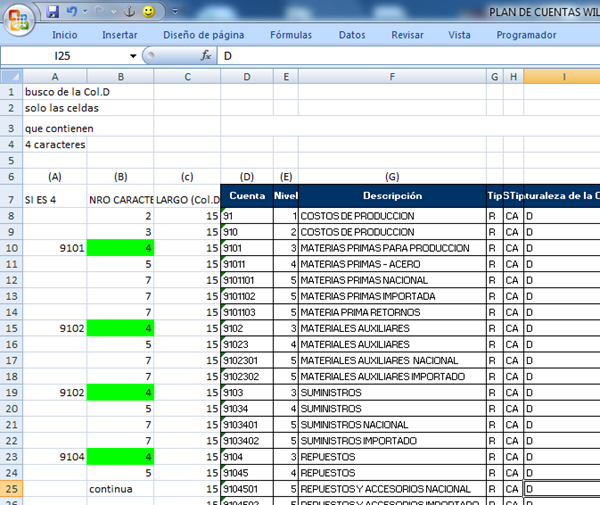This screenshot has height=505, width=600.
Task: Select the cell containing MATERIAS PRIMAS - ACERO
Action: click(391, 264)
